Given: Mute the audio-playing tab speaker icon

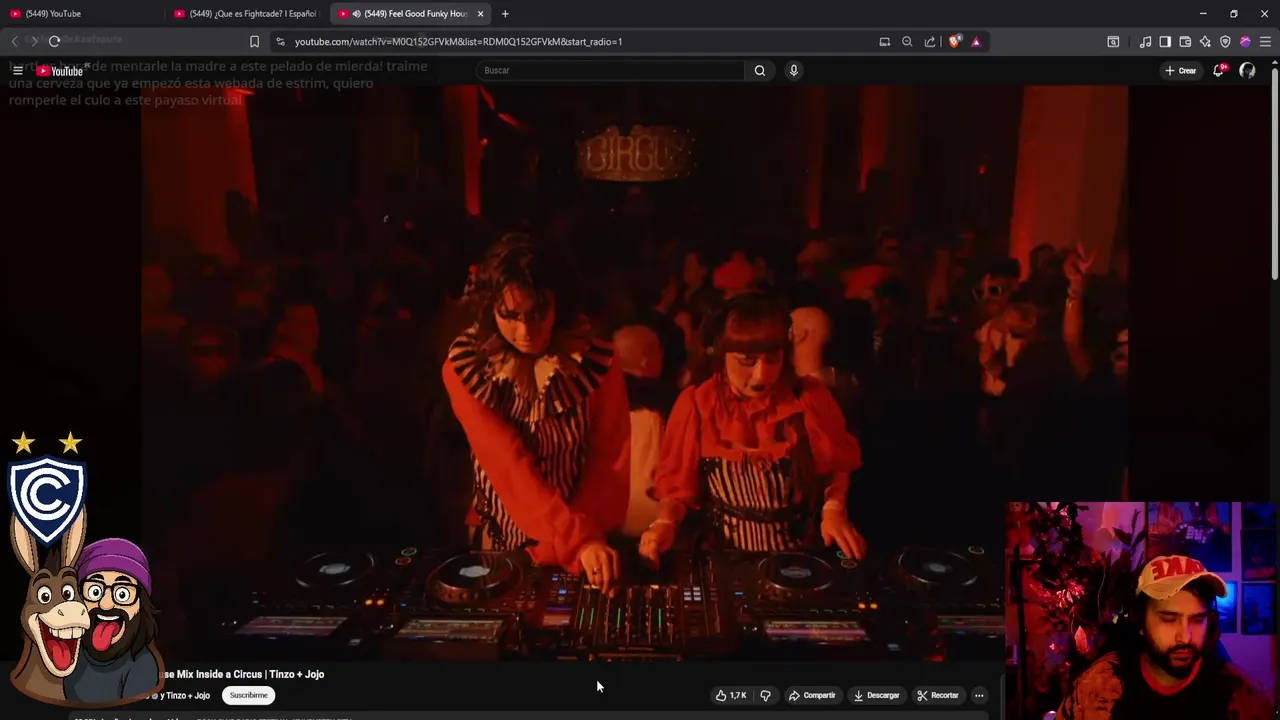Looking at the screenshot, I should 357,13.
